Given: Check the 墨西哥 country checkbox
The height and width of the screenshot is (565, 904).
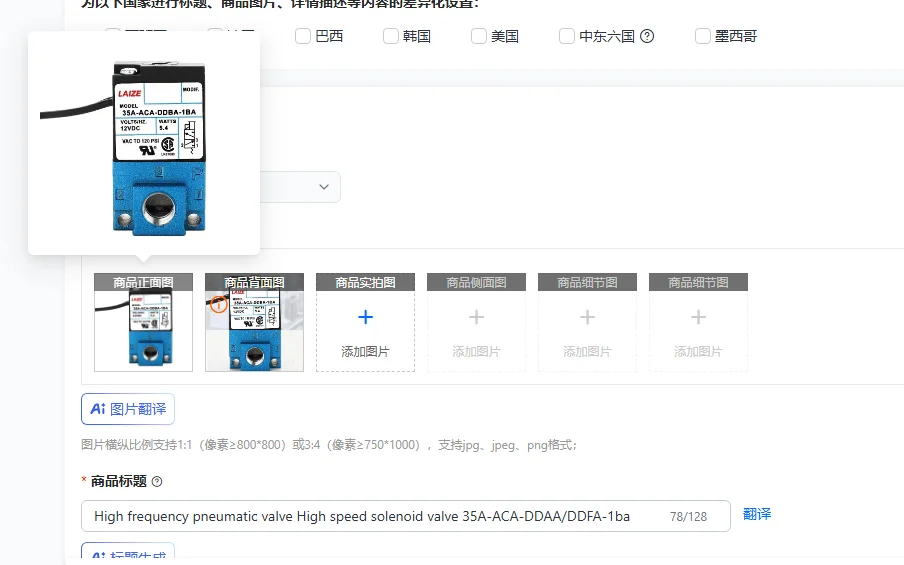Looking at the screenshot, I should tap(702, 36).
